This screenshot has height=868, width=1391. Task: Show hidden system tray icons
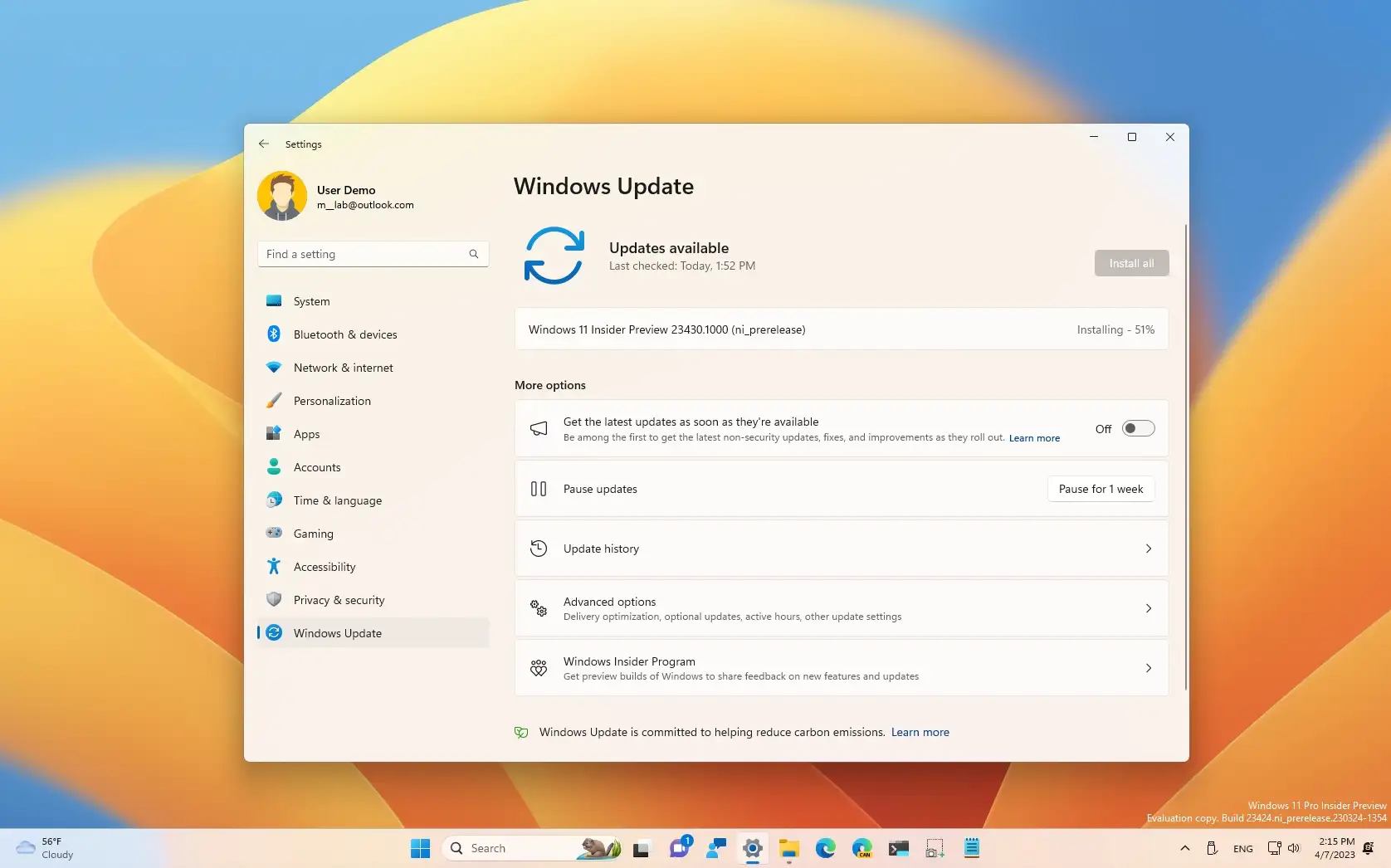pos(1185,848)
